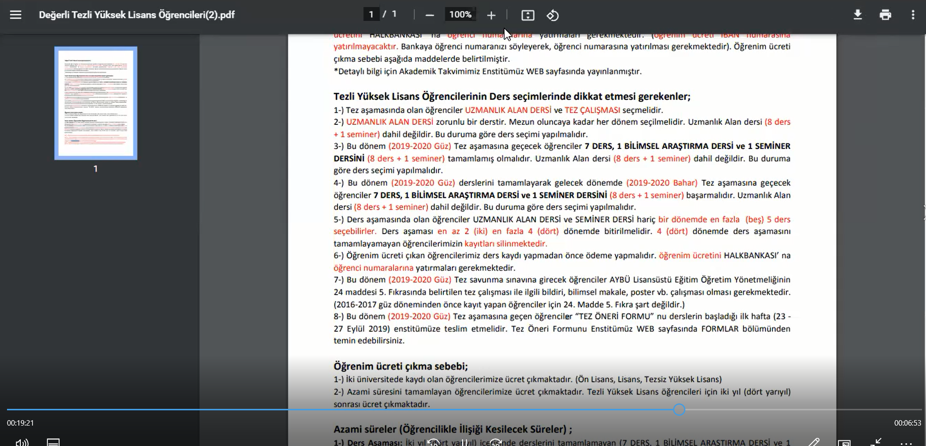
Task: Click the page number input field
Action: tap(371, 15)
